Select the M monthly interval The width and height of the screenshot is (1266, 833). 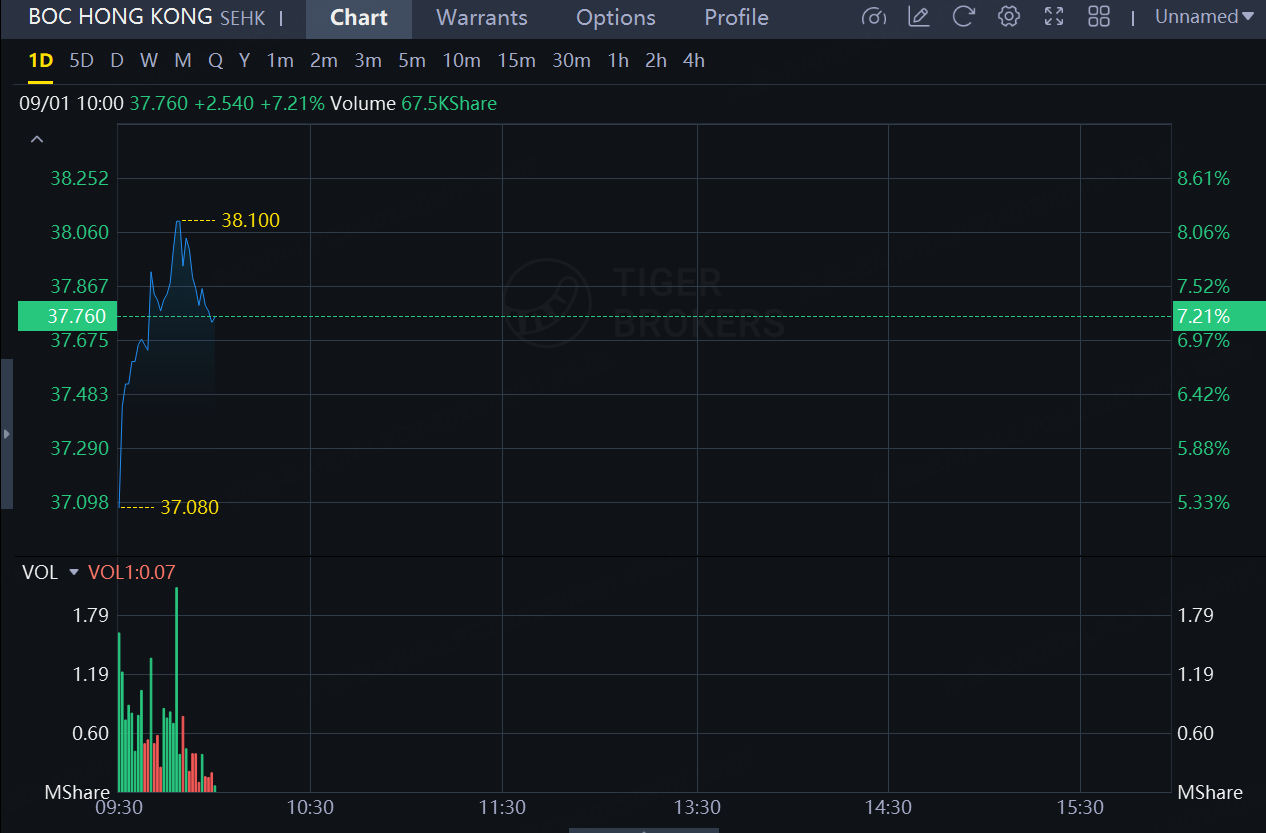point(183,61)
